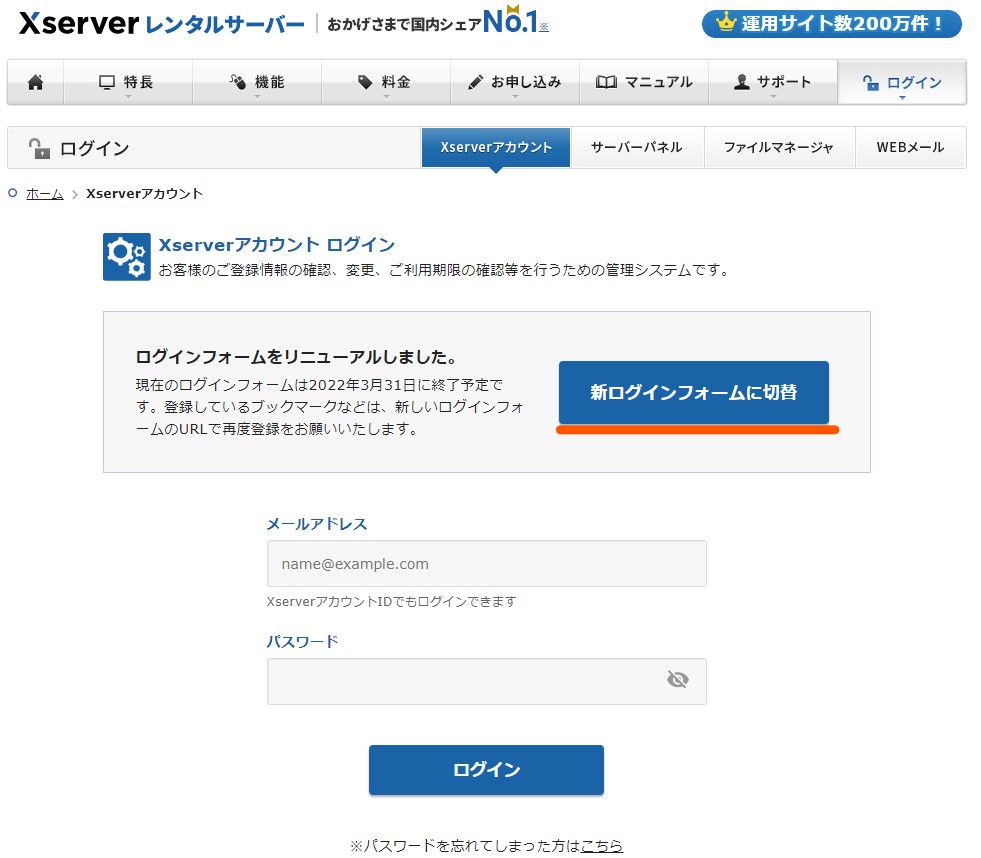Switch to the ファイルマネージャ tab

779,148
